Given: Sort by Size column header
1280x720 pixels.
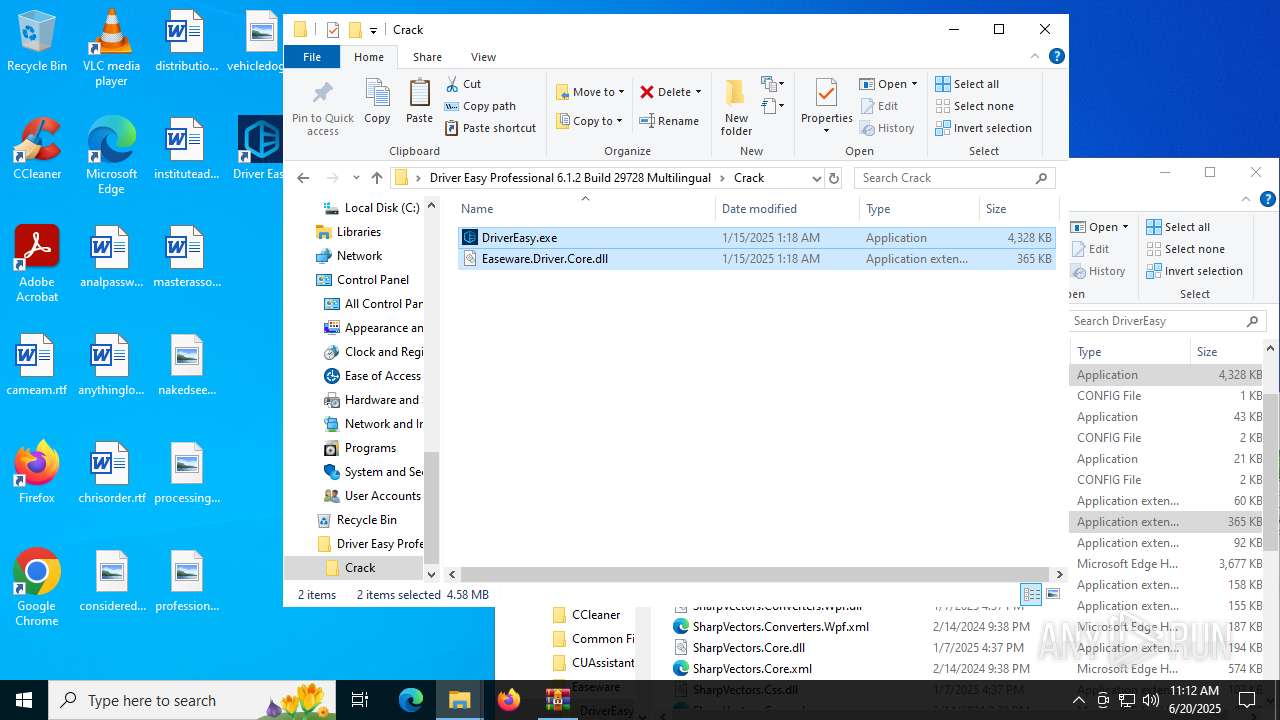Looking at the screenshot, I should 1018,209.
